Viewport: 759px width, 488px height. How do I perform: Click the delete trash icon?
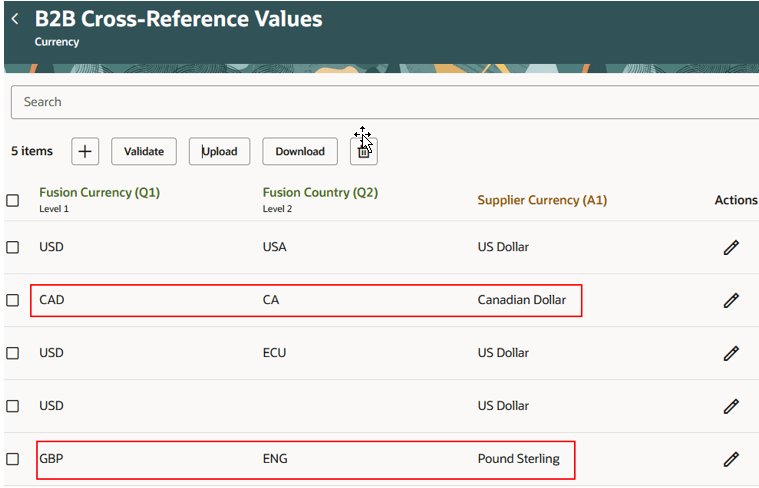(x=364, y=152)
